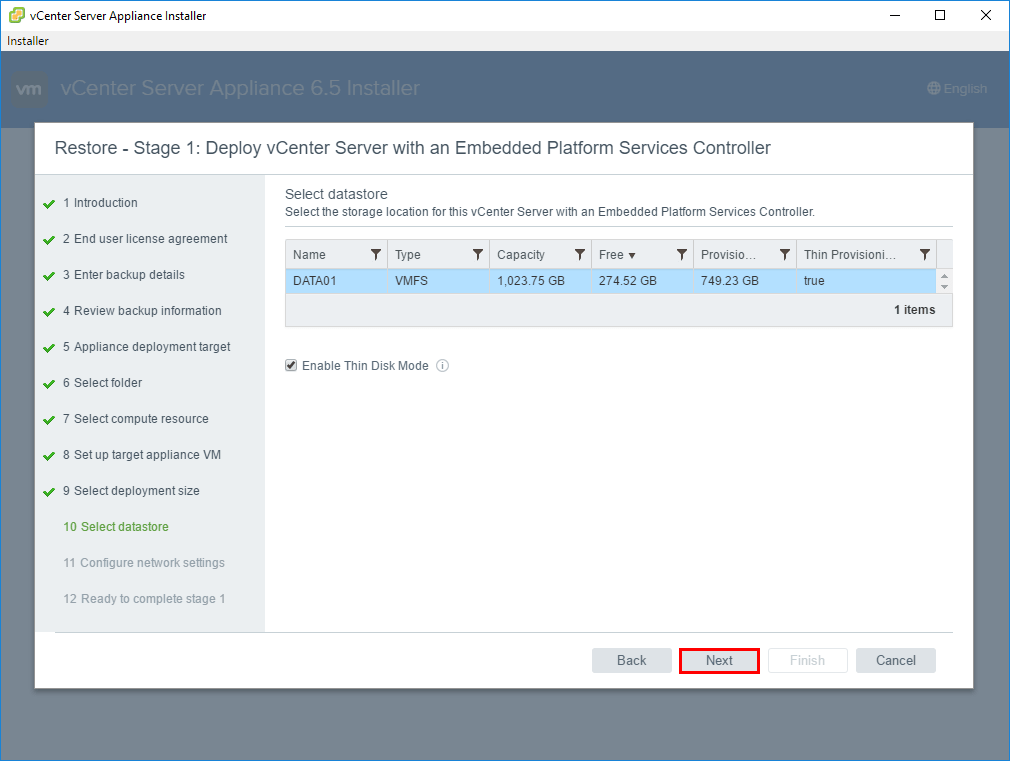
Task: Go to step 6 Select folder
Action: pos(102,383)
